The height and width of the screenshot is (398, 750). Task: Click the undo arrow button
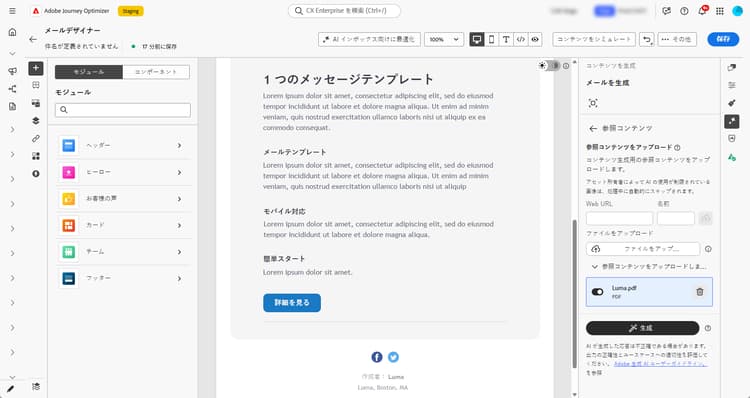click(x=647, y=39)
